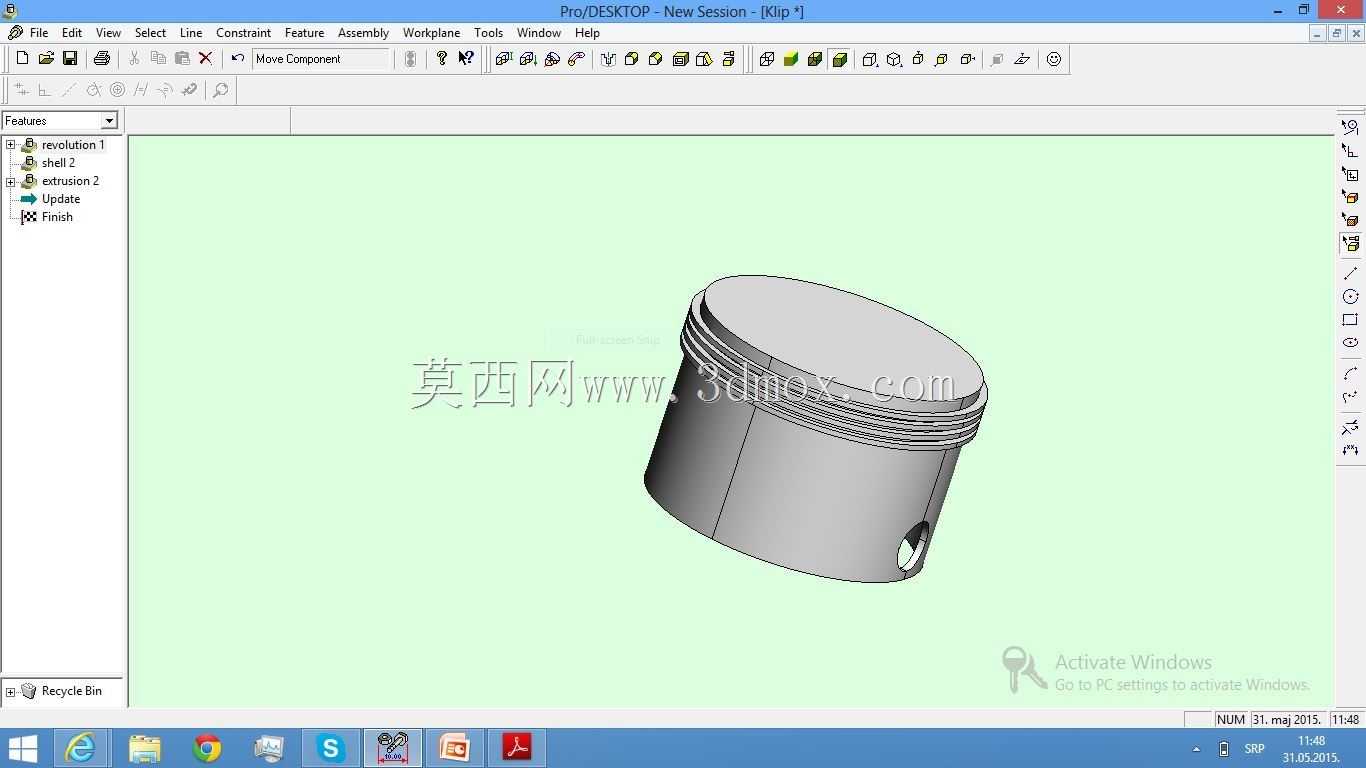The image size is (1366, 768).
Task: Select the Round Edges tool icon
Action: (632, 59)
